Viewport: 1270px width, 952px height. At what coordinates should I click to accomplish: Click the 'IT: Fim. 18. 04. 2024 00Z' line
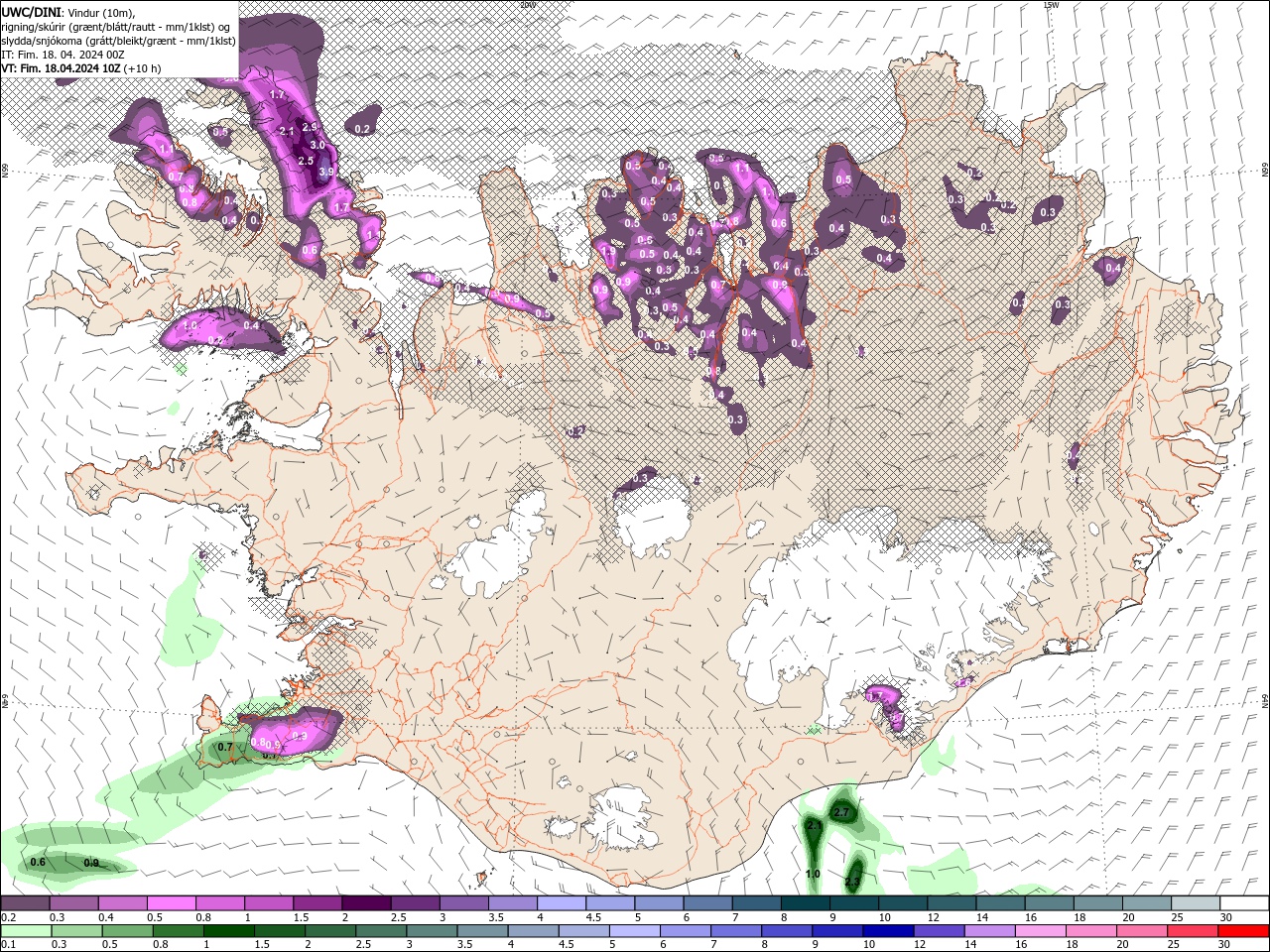click(63, 55)
